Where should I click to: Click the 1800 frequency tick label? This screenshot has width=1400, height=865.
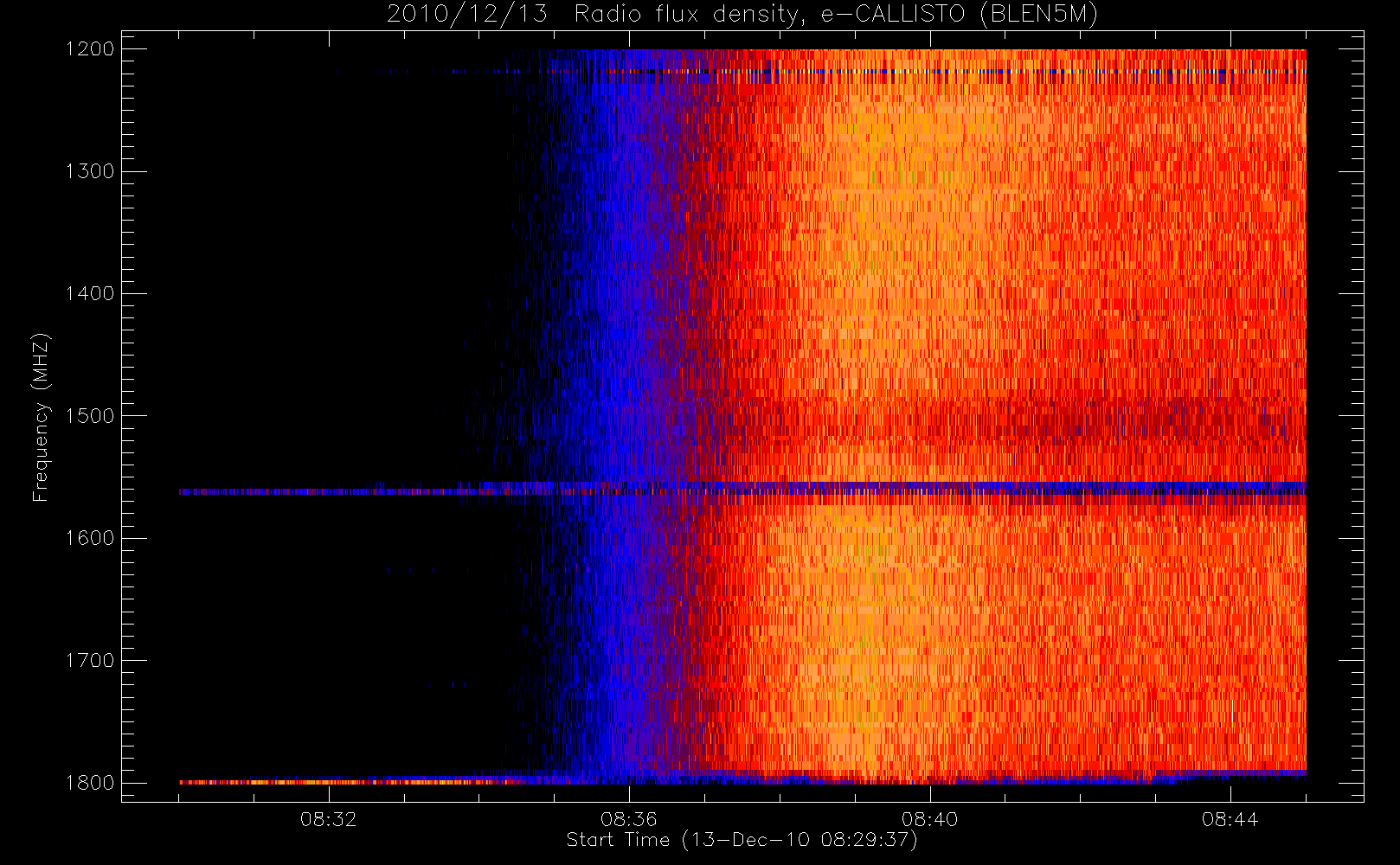[x=90, y=783]
